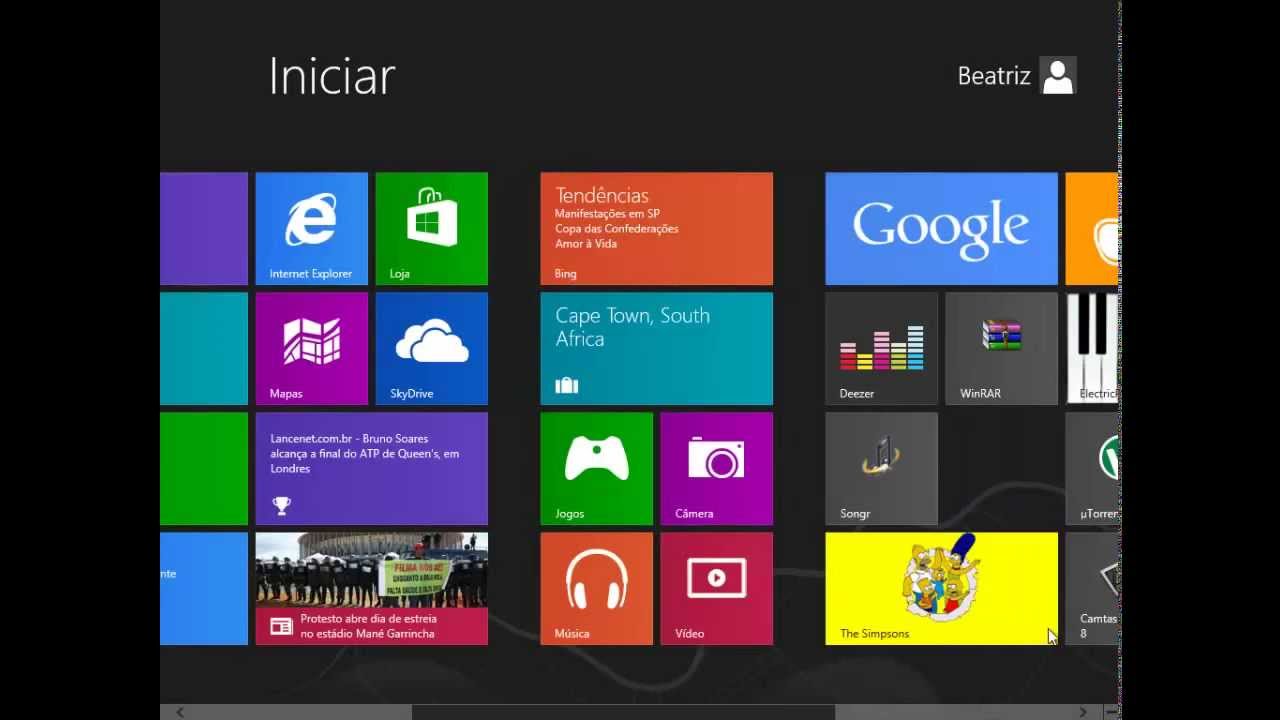
Task: Open The Simpsons tile
Action: click(941, 588)
